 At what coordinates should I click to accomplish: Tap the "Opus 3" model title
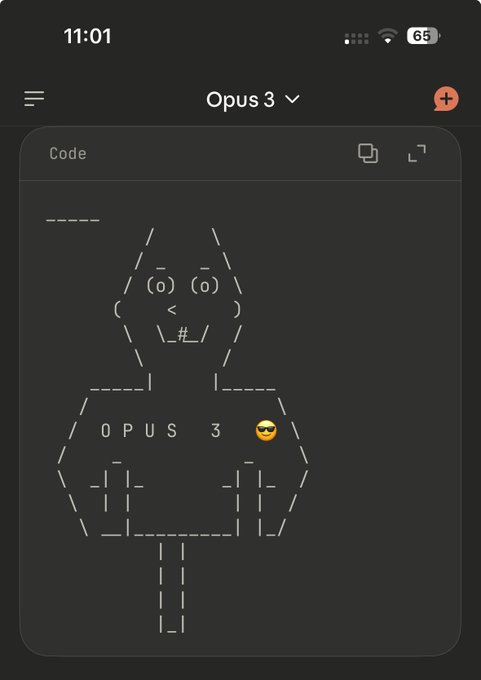tap(240, 100)
